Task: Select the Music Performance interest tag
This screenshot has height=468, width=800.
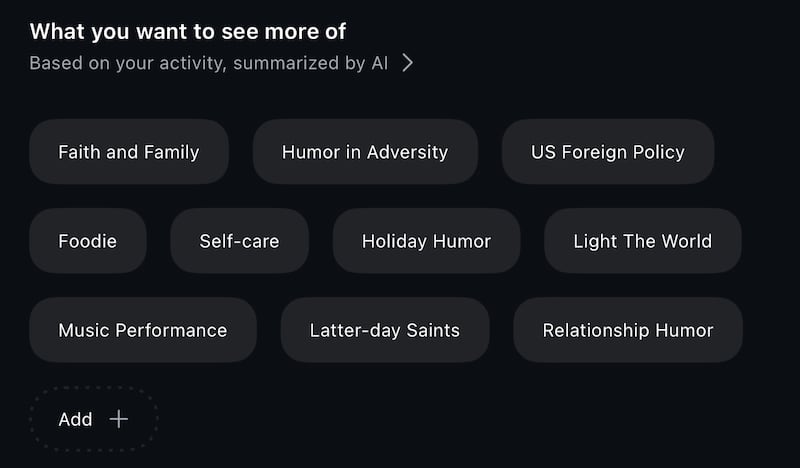Action: tap(143, 330)
